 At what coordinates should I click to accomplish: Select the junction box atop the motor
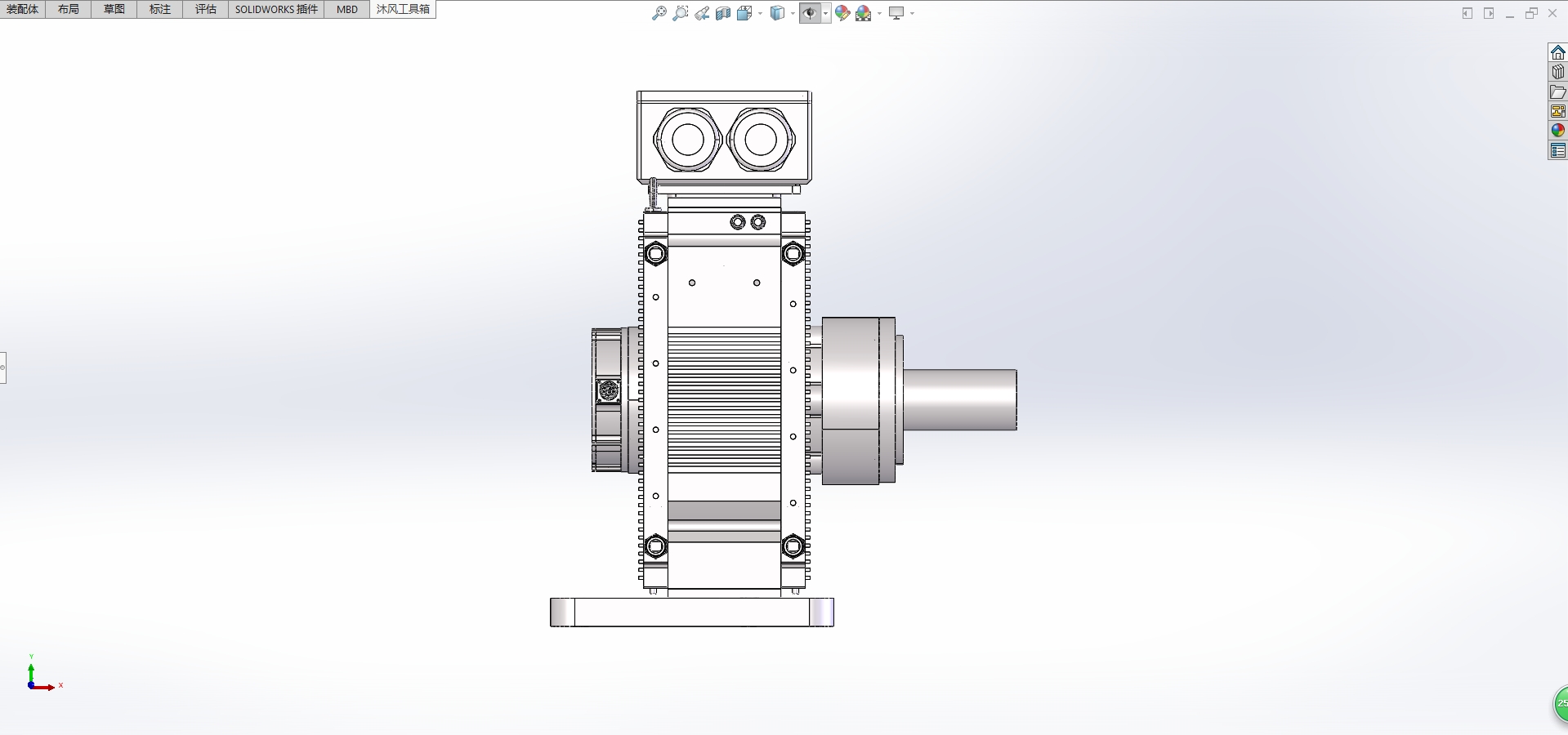pyautogui.click(x=724, y=137)
